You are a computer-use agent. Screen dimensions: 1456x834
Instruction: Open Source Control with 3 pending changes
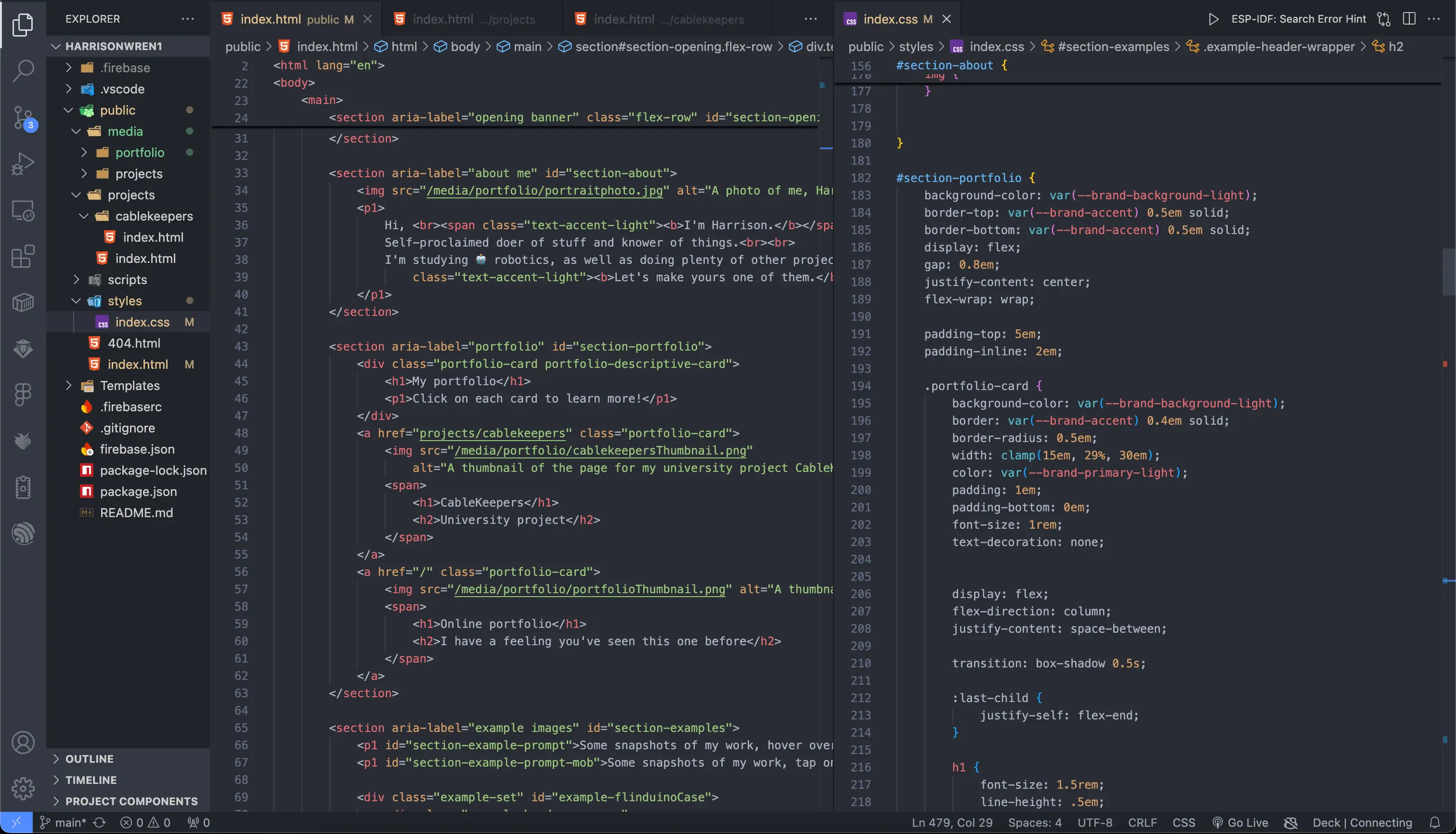pyautogui.click(x=23, y=117)
